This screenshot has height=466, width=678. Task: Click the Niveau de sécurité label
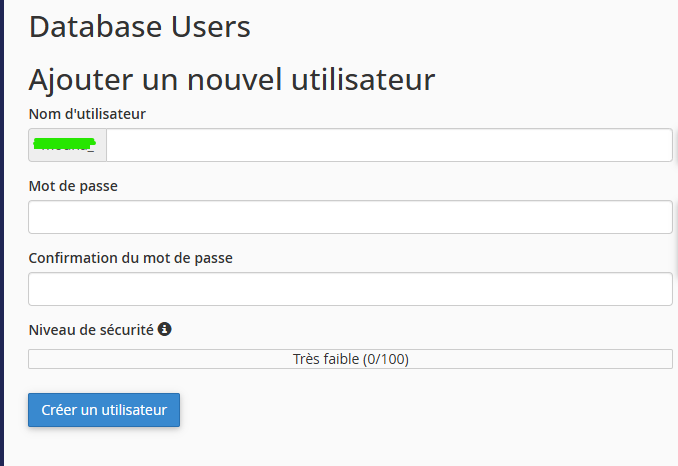(91, 330)
